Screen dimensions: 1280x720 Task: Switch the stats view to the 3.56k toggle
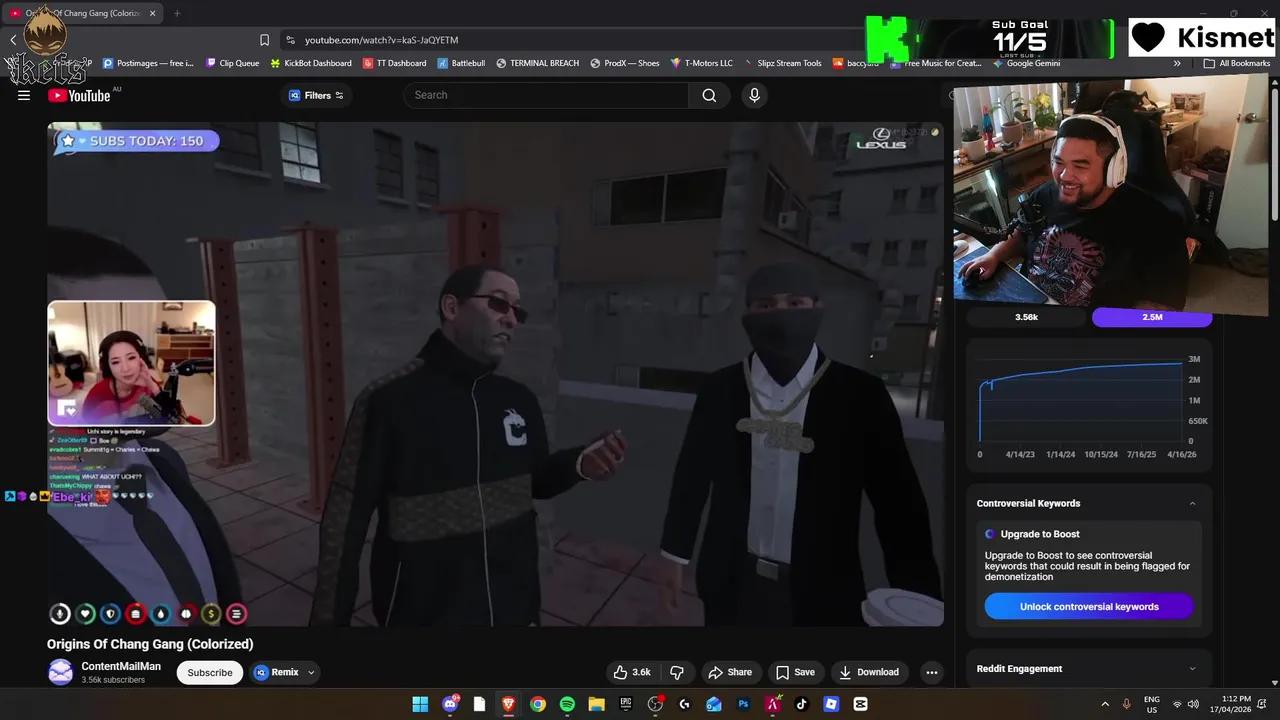(x=1026, y=316)
